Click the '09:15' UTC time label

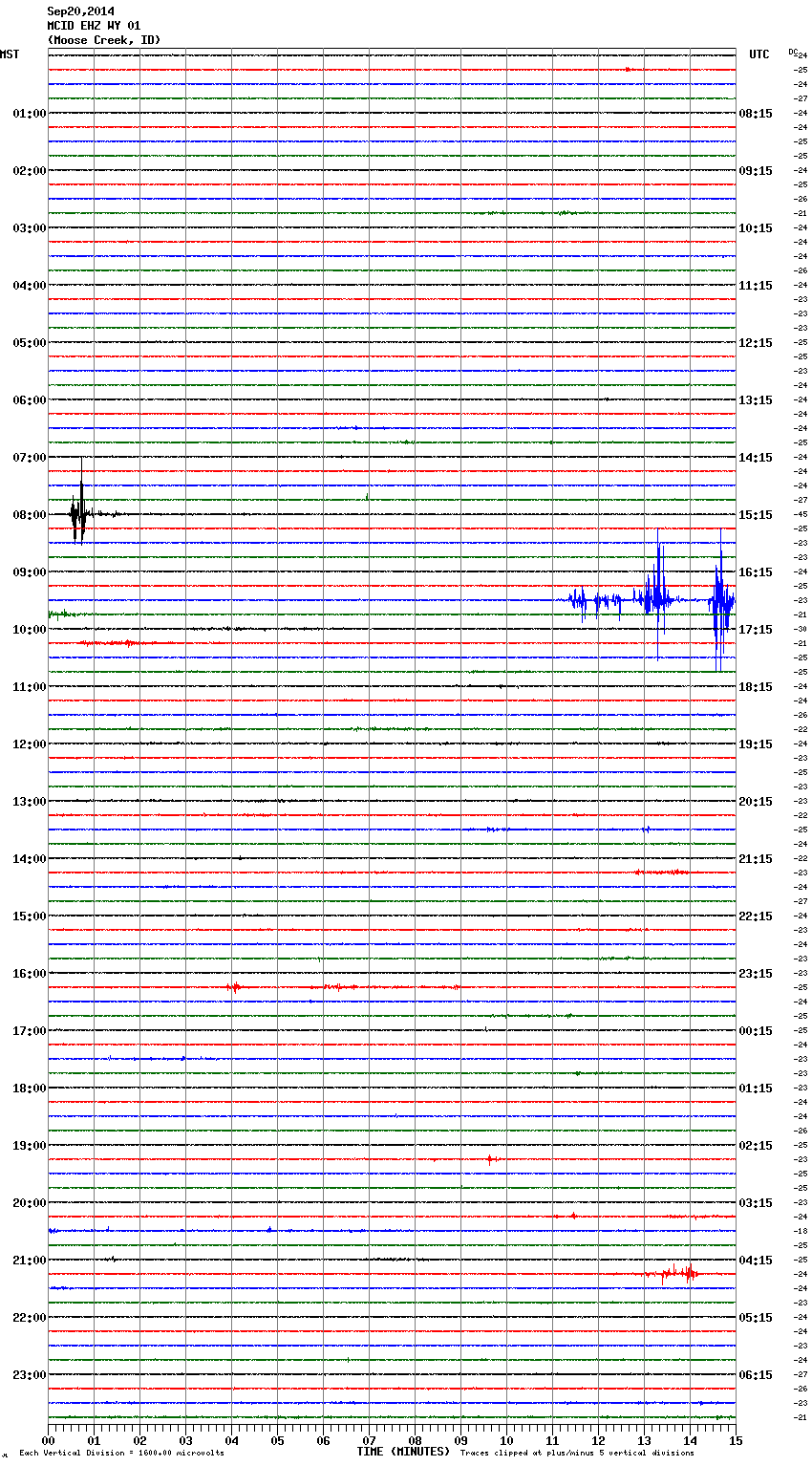pyautogui.click(x=756, y=171)
